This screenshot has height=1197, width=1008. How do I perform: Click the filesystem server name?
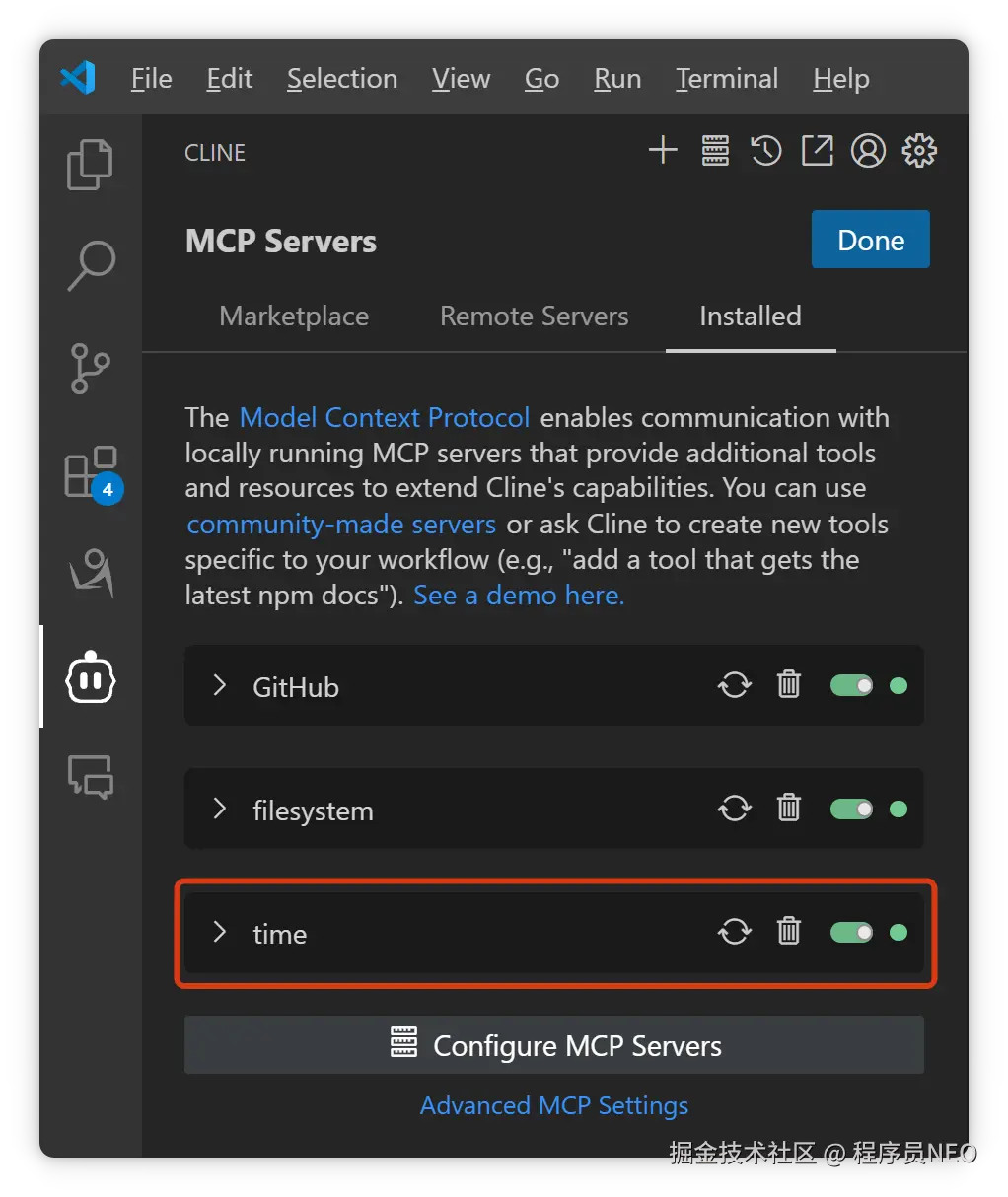(313, 810)
